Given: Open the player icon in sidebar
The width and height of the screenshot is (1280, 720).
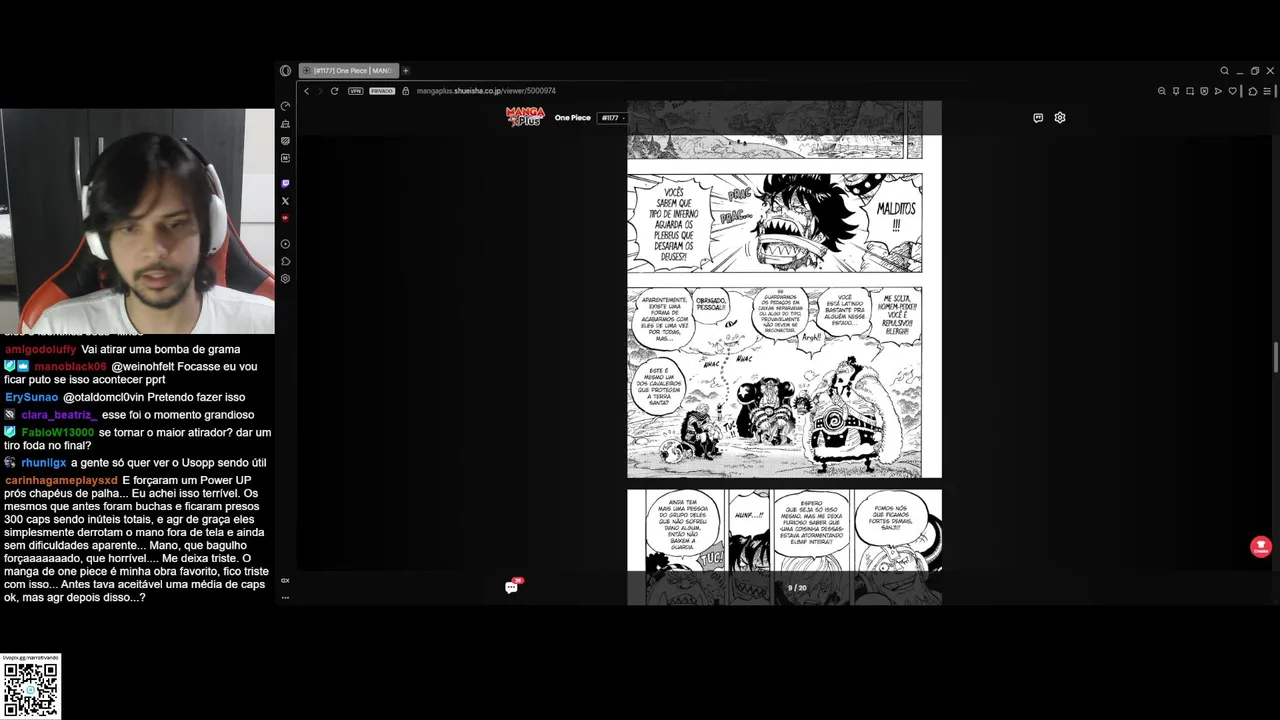Looking at the screenshot, I should tap(285, 244).
